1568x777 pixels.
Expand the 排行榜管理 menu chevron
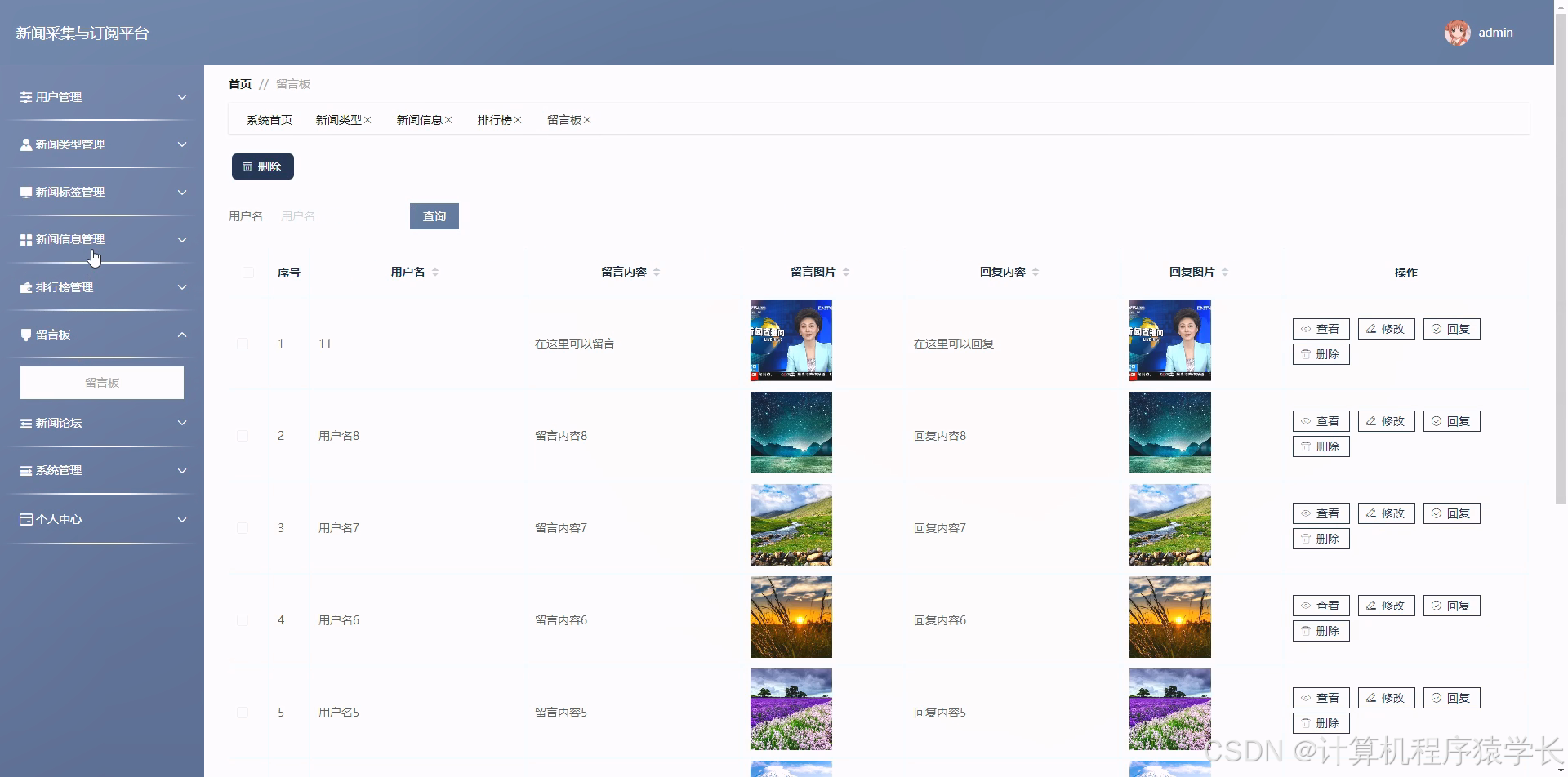coord(182,287)
